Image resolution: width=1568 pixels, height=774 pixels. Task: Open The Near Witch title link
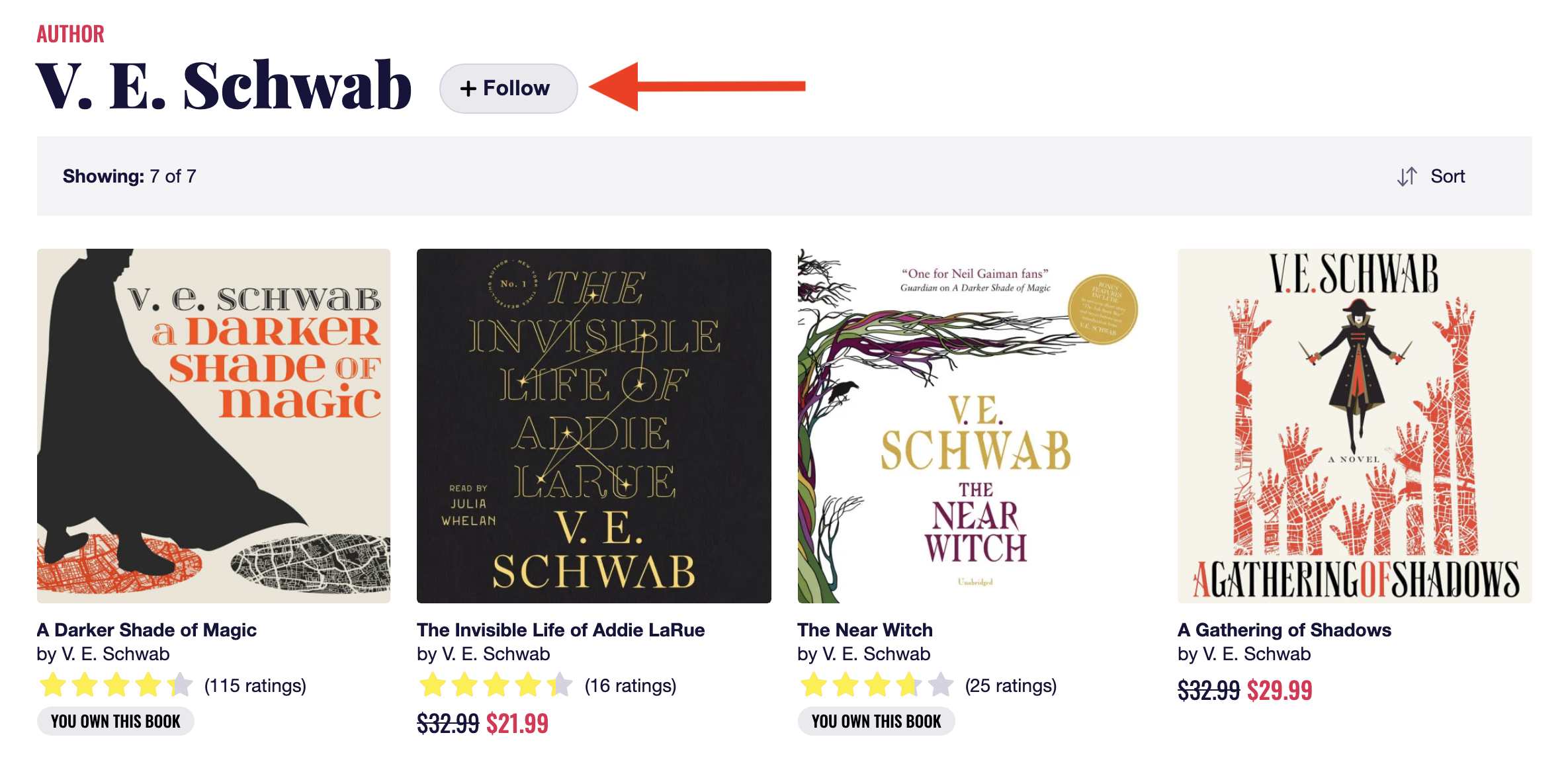(865, 630)
